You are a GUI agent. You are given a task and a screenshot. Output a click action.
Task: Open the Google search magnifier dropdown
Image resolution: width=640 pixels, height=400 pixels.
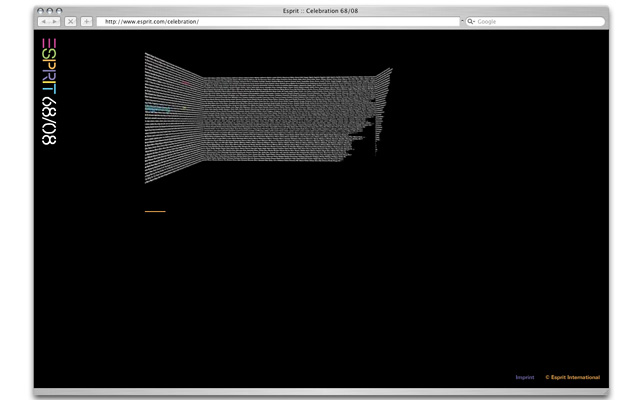pyautogui.click(x=471, y=22)
